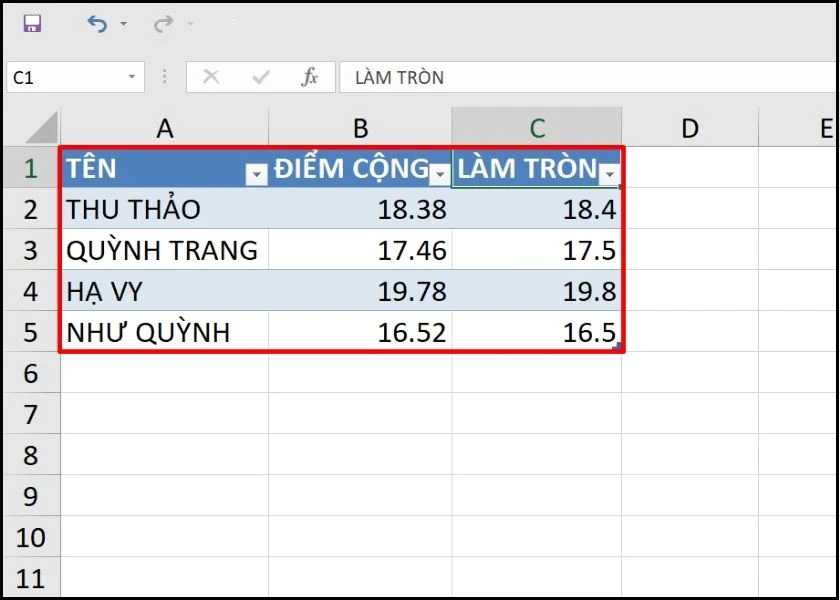Click the Cancel X icon in formula bar

[x=211, y=78]
